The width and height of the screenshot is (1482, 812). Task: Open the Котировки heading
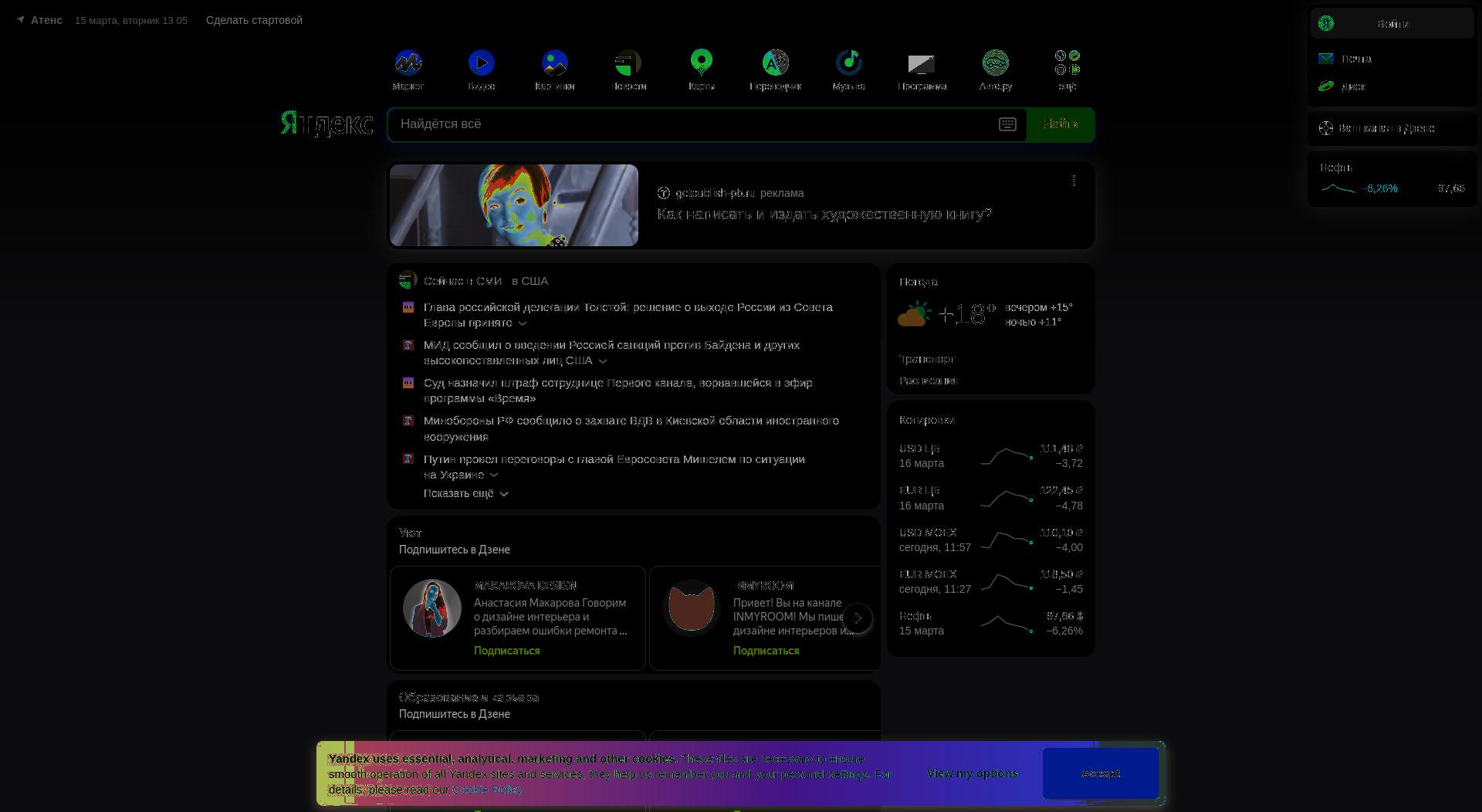[927, 420]
